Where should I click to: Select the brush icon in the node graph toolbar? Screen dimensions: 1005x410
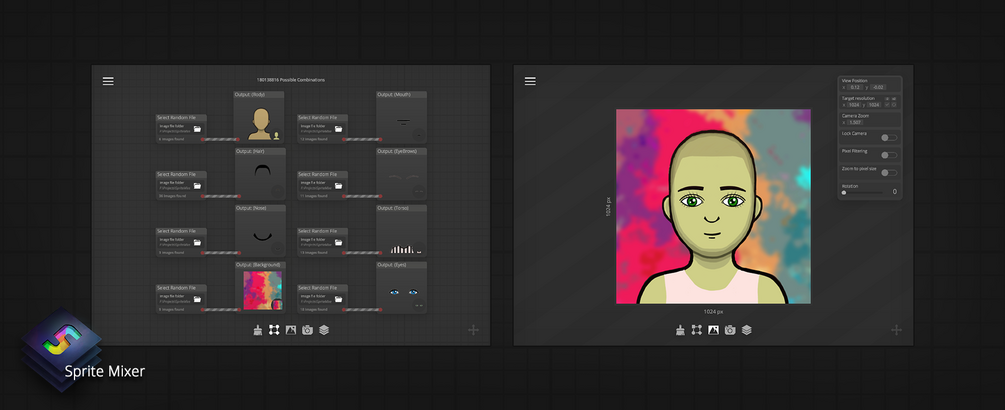[258, 330]
